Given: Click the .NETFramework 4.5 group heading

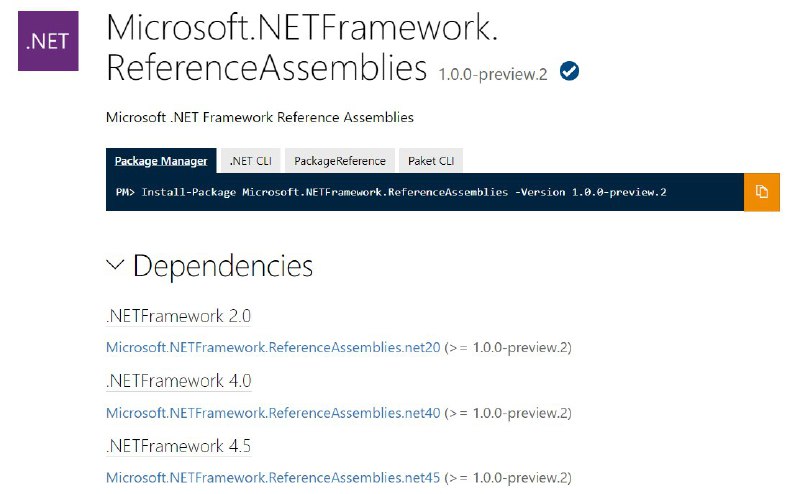Looking at the screenshot, I should [179, 446].
